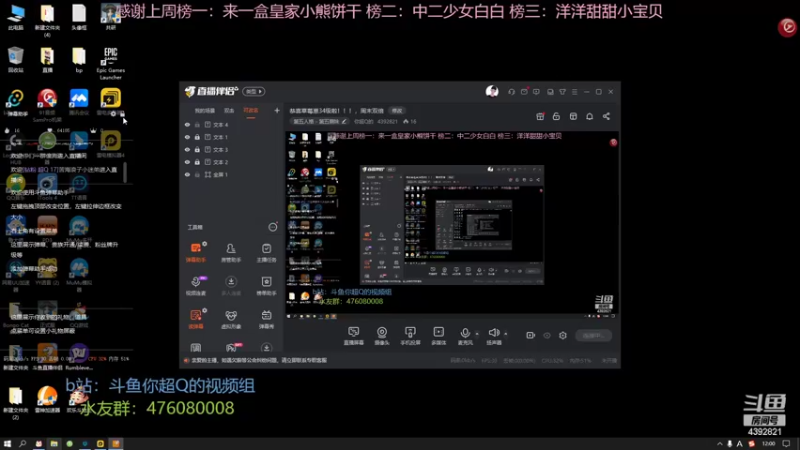Switch to the second scene tab

click(229, 111)
